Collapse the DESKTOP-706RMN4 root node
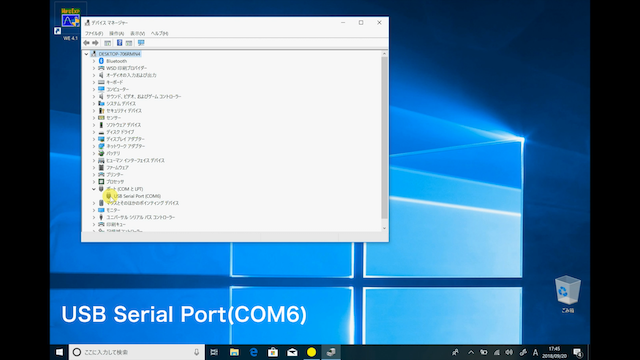 [86, 54]
